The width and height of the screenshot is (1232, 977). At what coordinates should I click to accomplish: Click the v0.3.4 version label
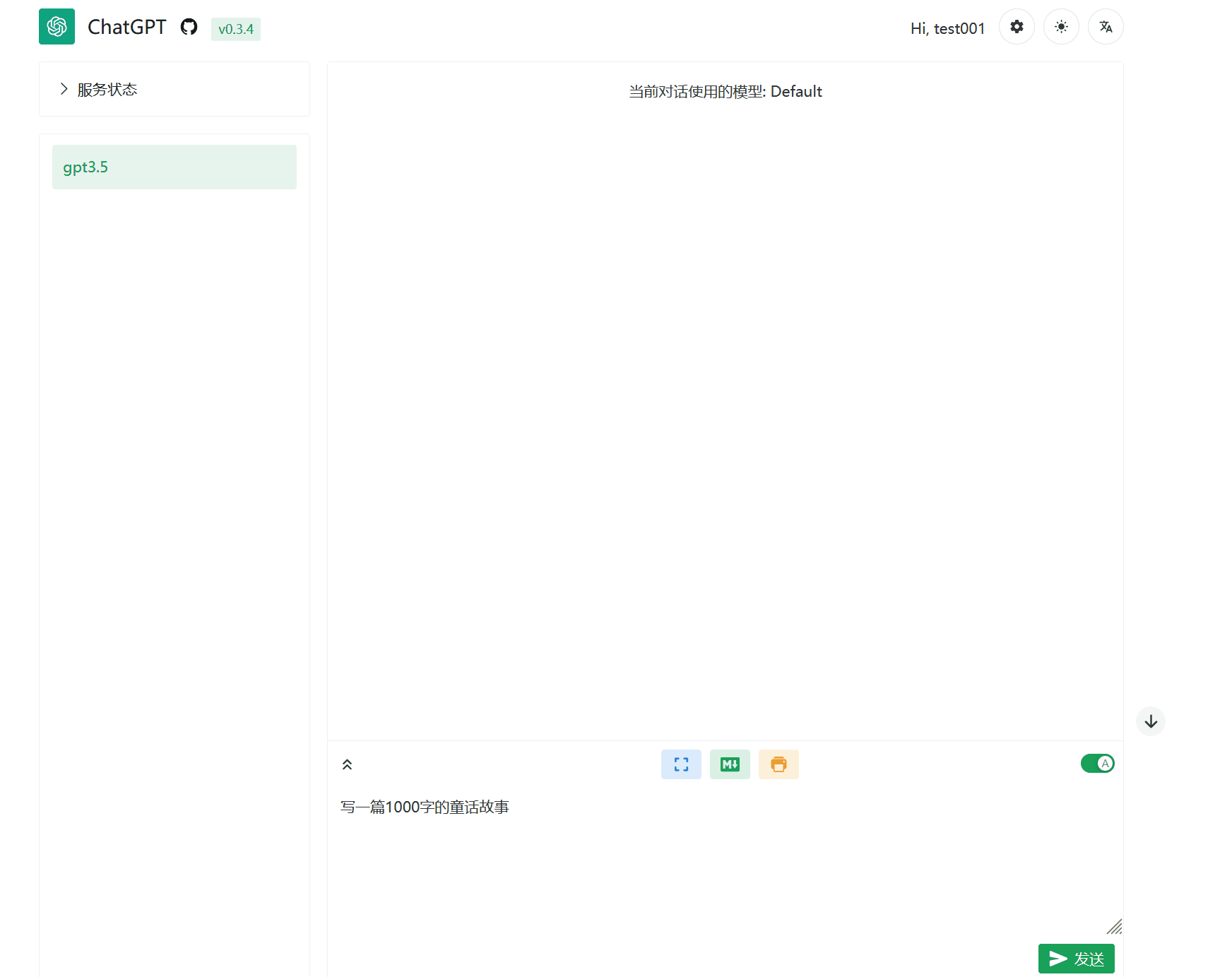tap(236, 29)
